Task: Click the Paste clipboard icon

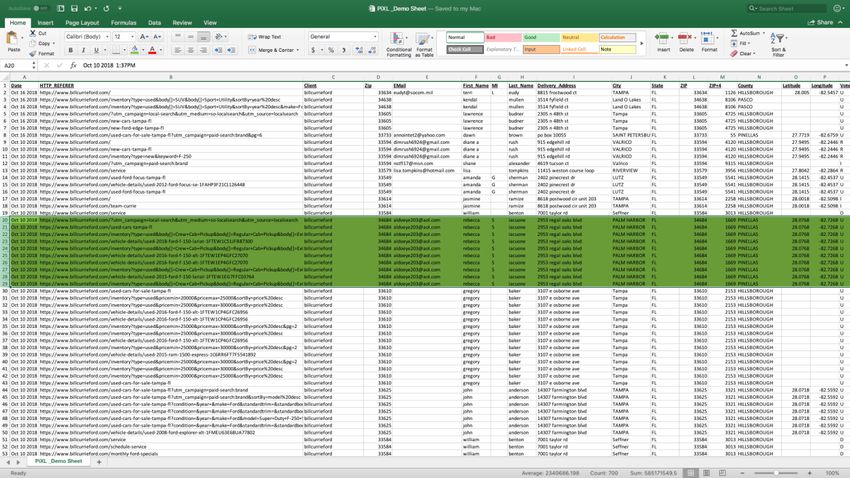Action: [12, 38]
